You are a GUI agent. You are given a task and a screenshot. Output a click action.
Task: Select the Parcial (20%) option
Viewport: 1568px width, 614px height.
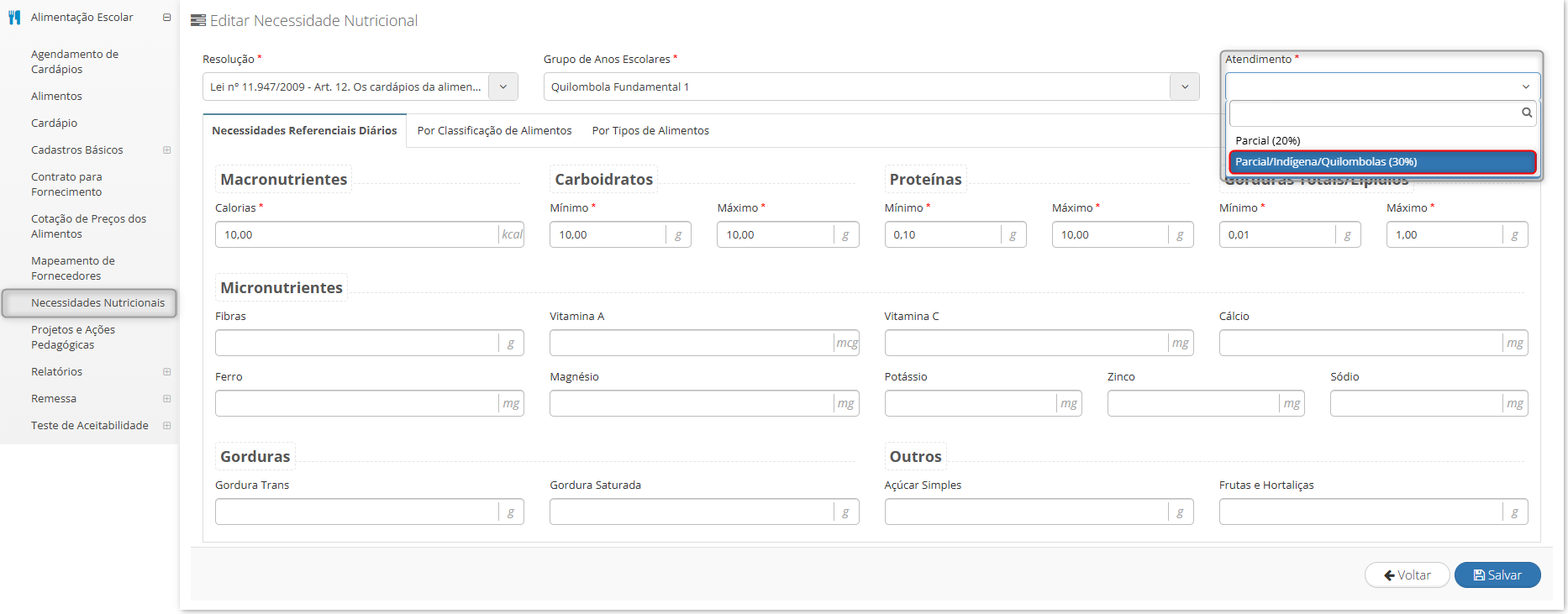point(1382,140)
